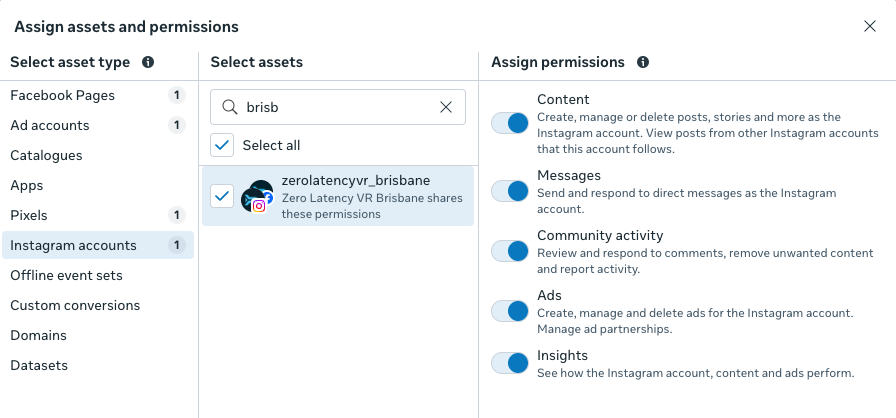The width and height of the screenshot is (896, 418).
Task: Click the zerolatencyvr_brisbane profile avatar
Action: (257, 196)
